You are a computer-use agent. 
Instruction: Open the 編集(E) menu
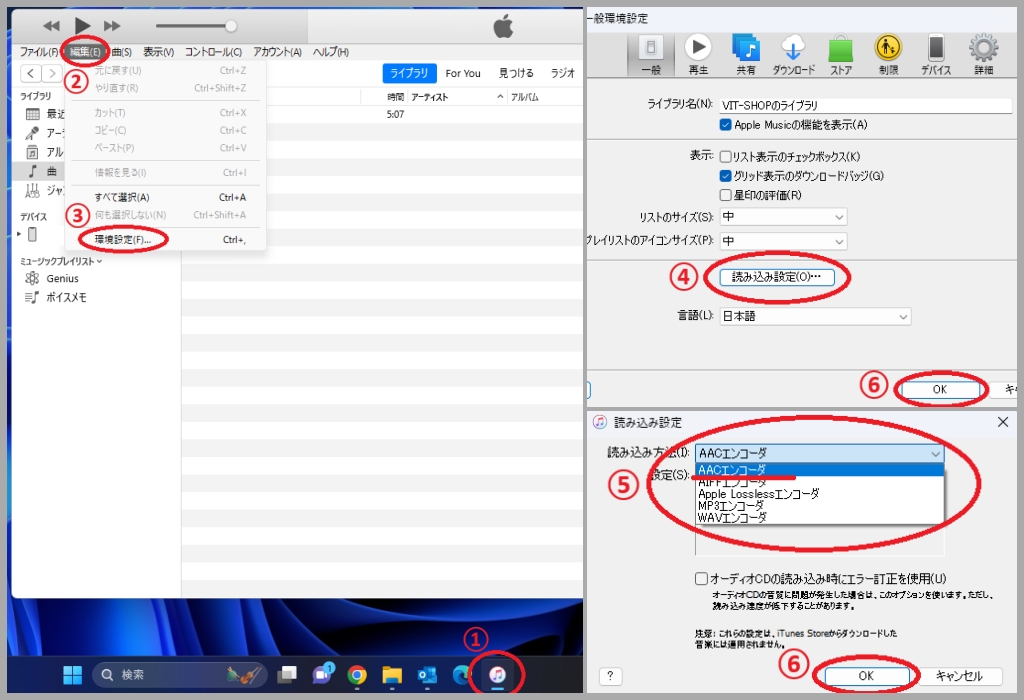(x=85, y=52)
